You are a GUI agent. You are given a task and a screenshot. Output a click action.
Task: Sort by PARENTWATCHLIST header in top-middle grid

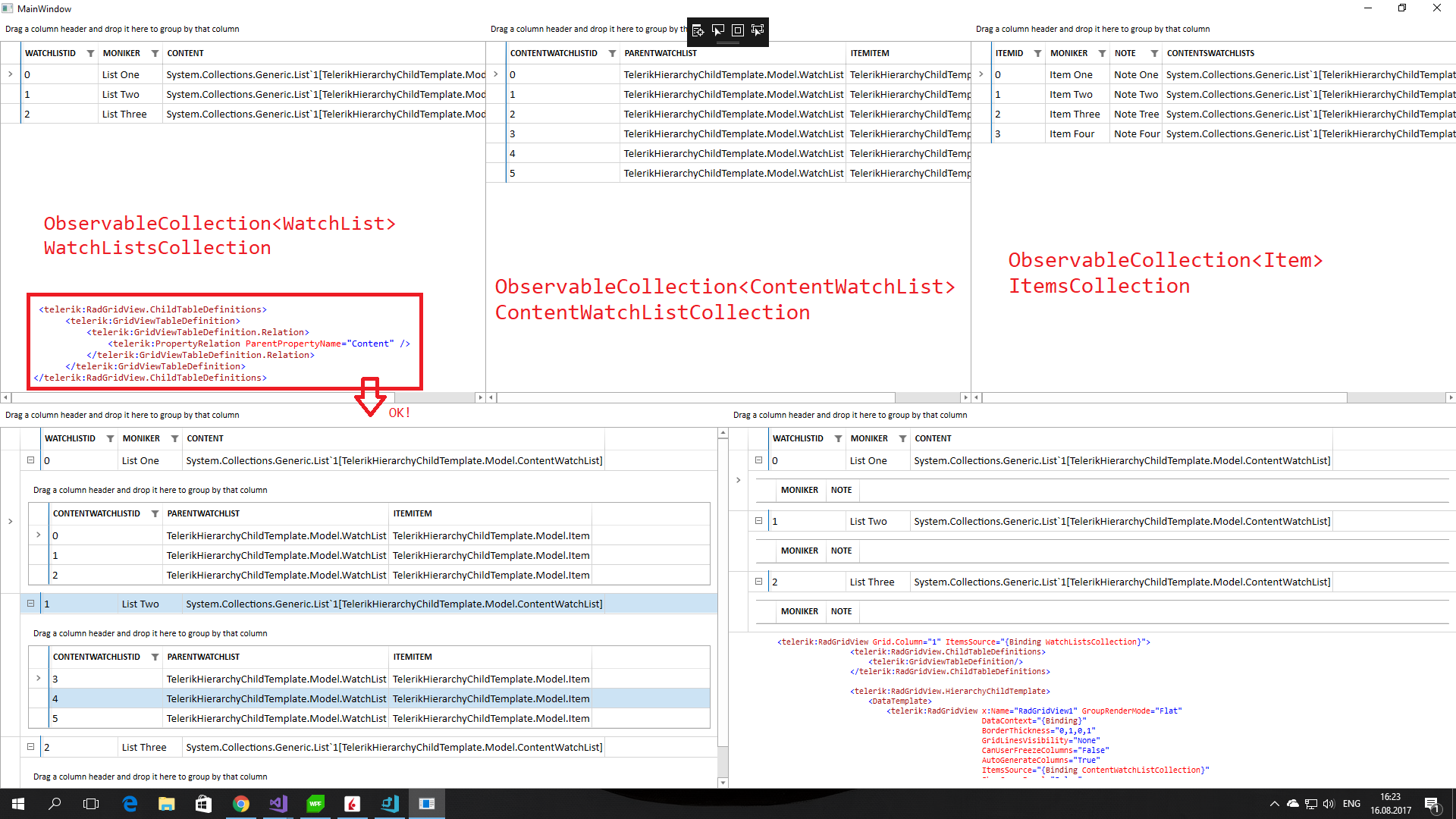(660, 53)
